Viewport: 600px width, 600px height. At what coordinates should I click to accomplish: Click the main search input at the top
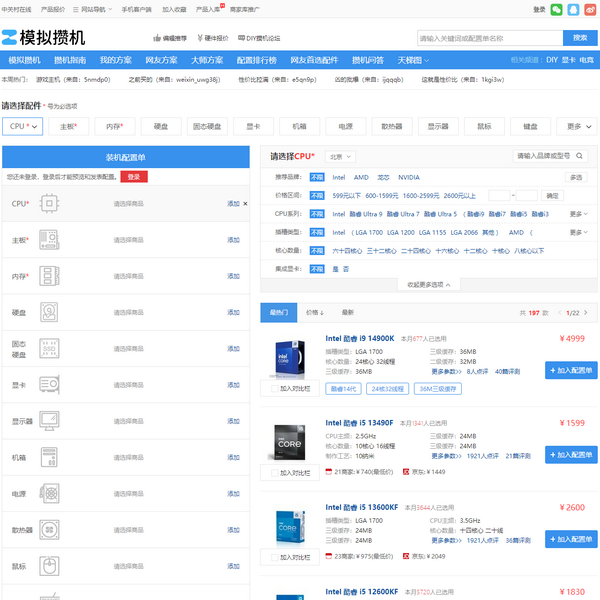[488, 38]
